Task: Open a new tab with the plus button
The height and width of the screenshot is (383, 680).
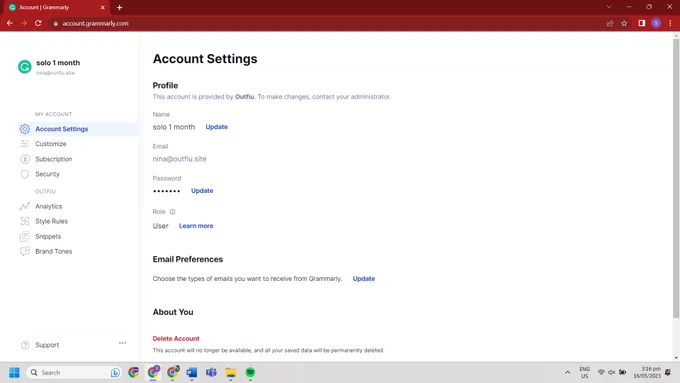Action: pos(119,7)
